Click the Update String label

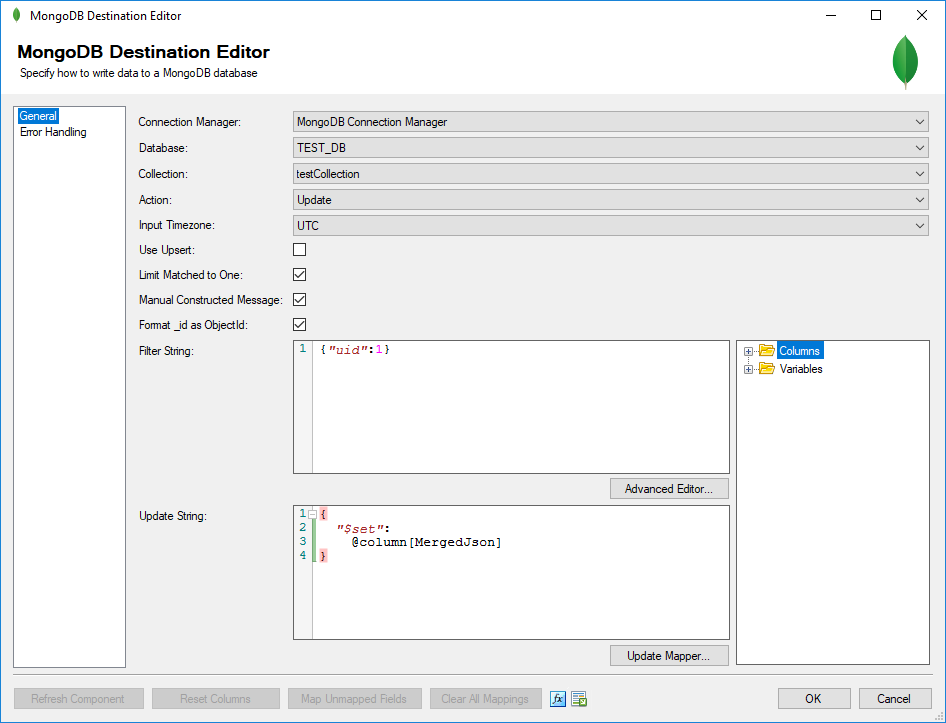(x=173, y=516)
